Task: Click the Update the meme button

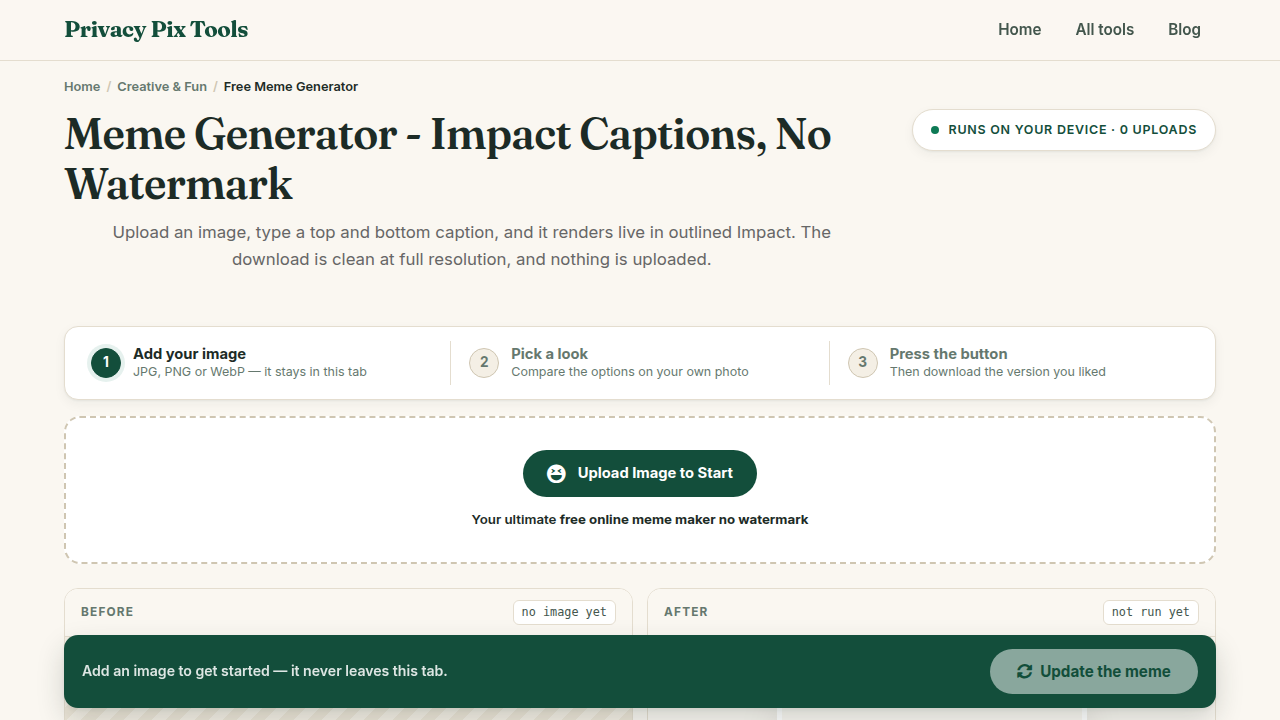Action: point(1094,672)
